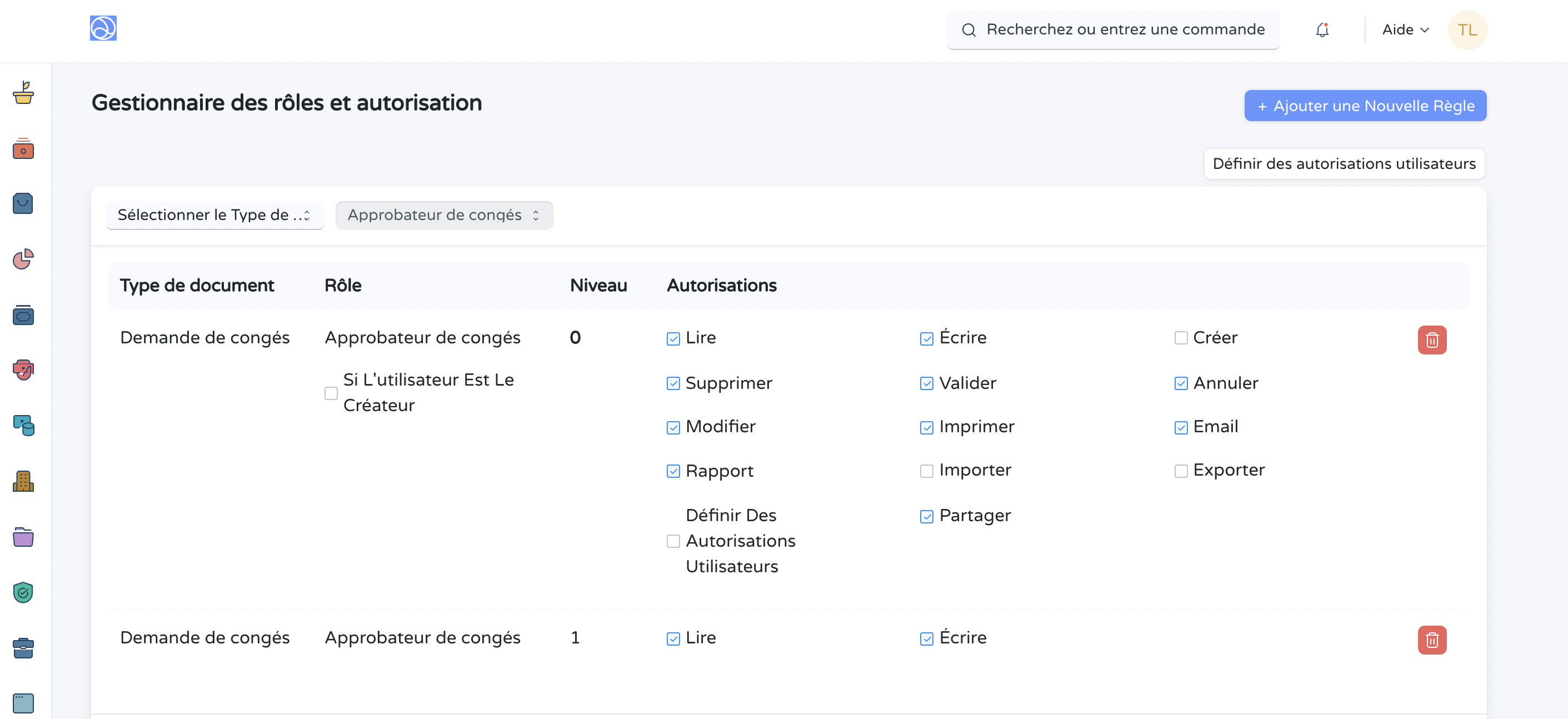Click Définir des autorisations utilisateurs button
The image size is (1568, 719).
[x=1344, y=164]
